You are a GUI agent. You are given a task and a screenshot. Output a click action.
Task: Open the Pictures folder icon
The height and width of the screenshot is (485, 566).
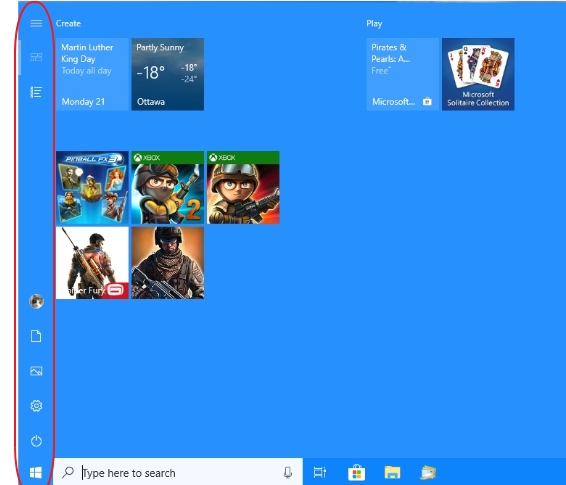36,371
